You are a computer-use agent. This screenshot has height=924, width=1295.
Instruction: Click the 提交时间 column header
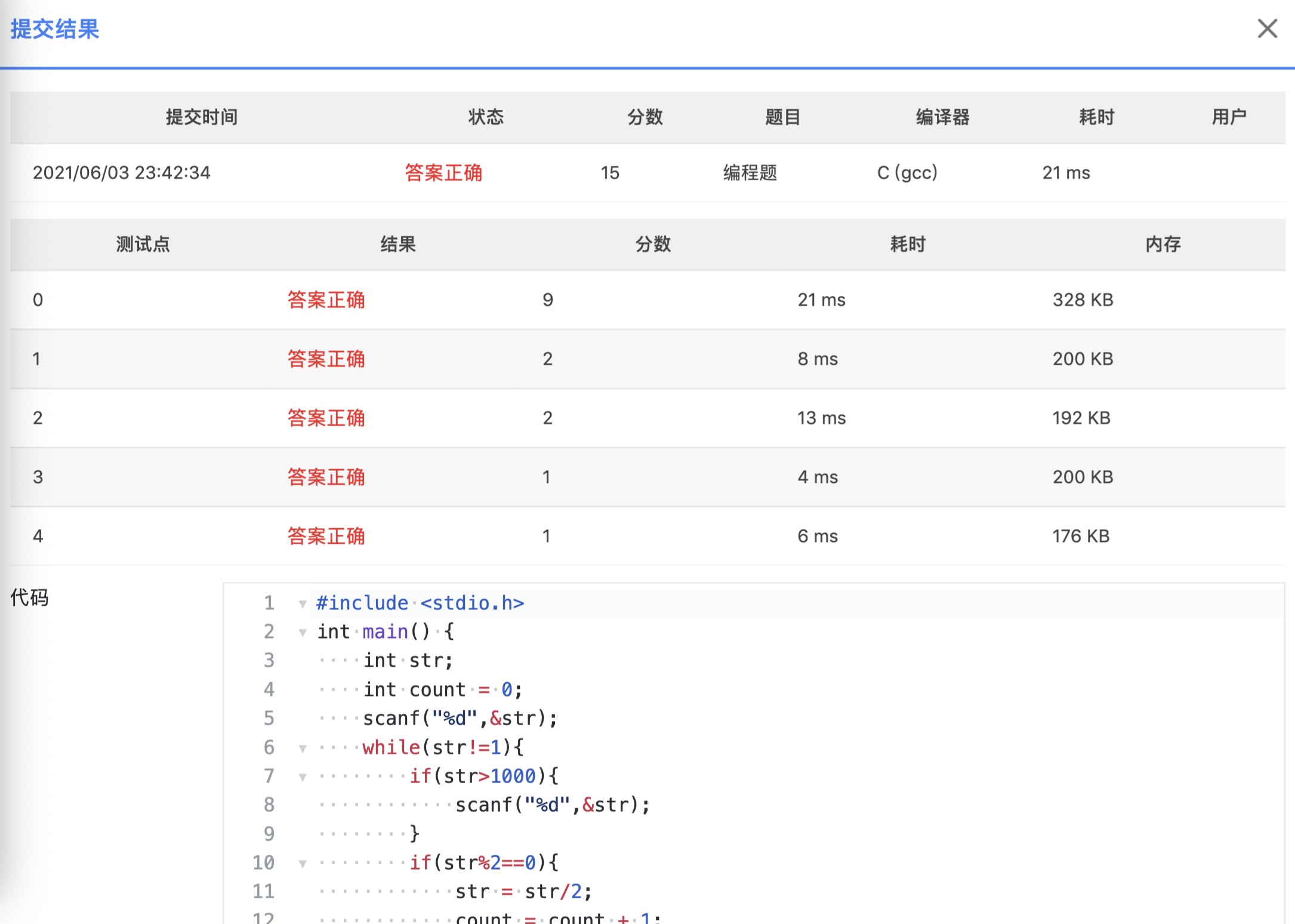tap(201, 117)
